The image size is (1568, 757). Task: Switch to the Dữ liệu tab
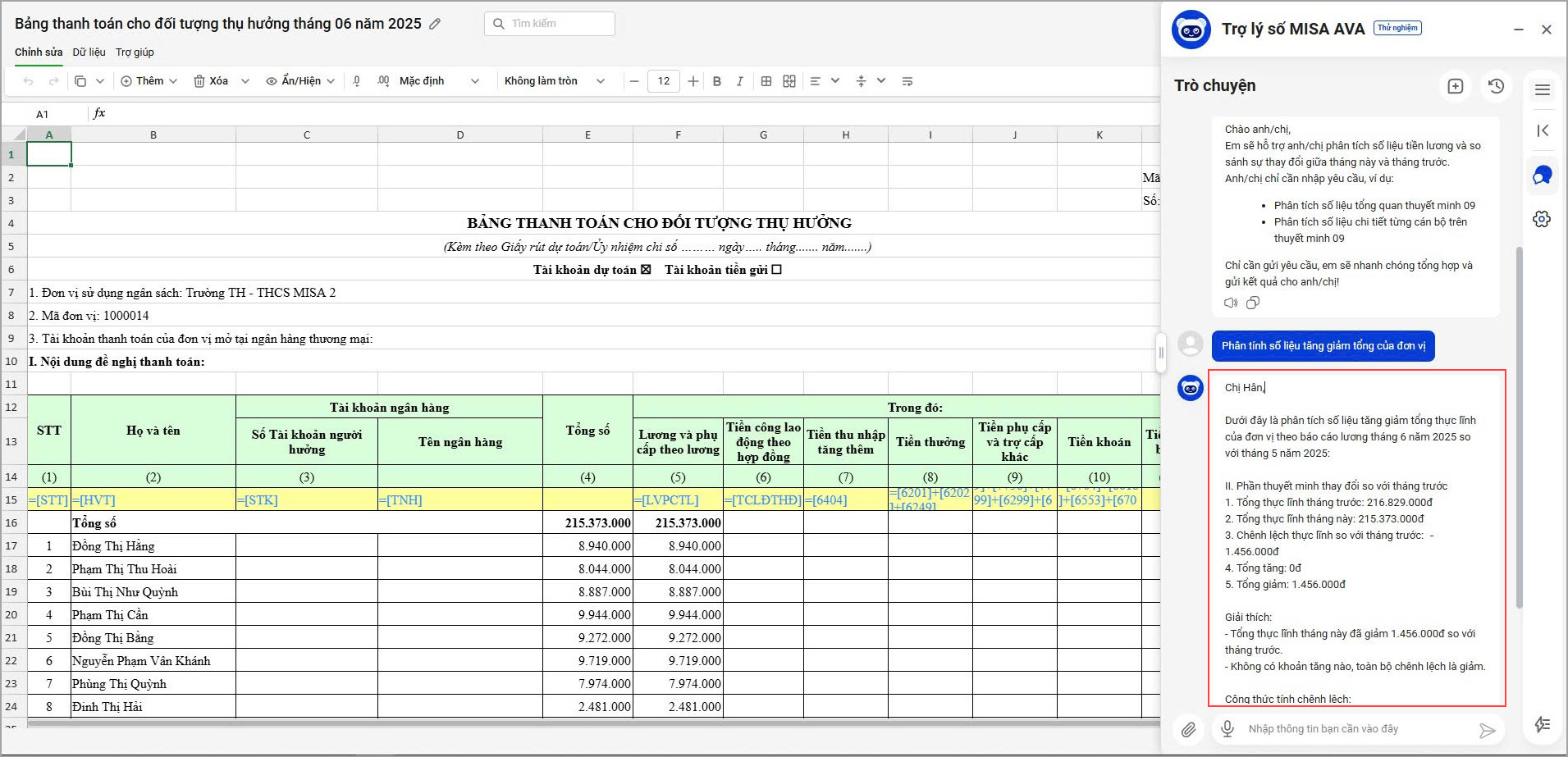tap(89, 52)
